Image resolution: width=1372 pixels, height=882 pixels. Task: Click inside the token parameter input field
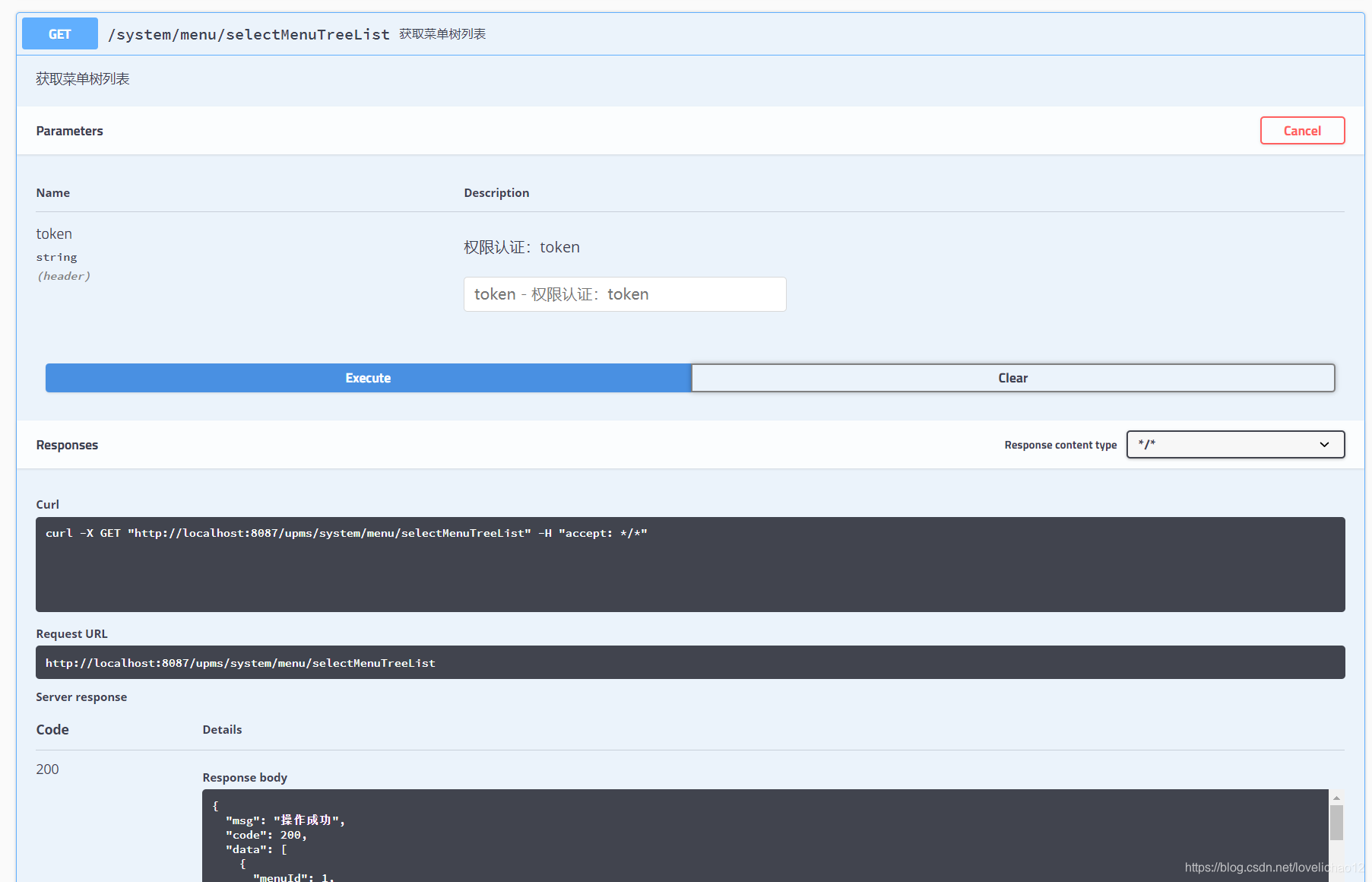point(624,294)
